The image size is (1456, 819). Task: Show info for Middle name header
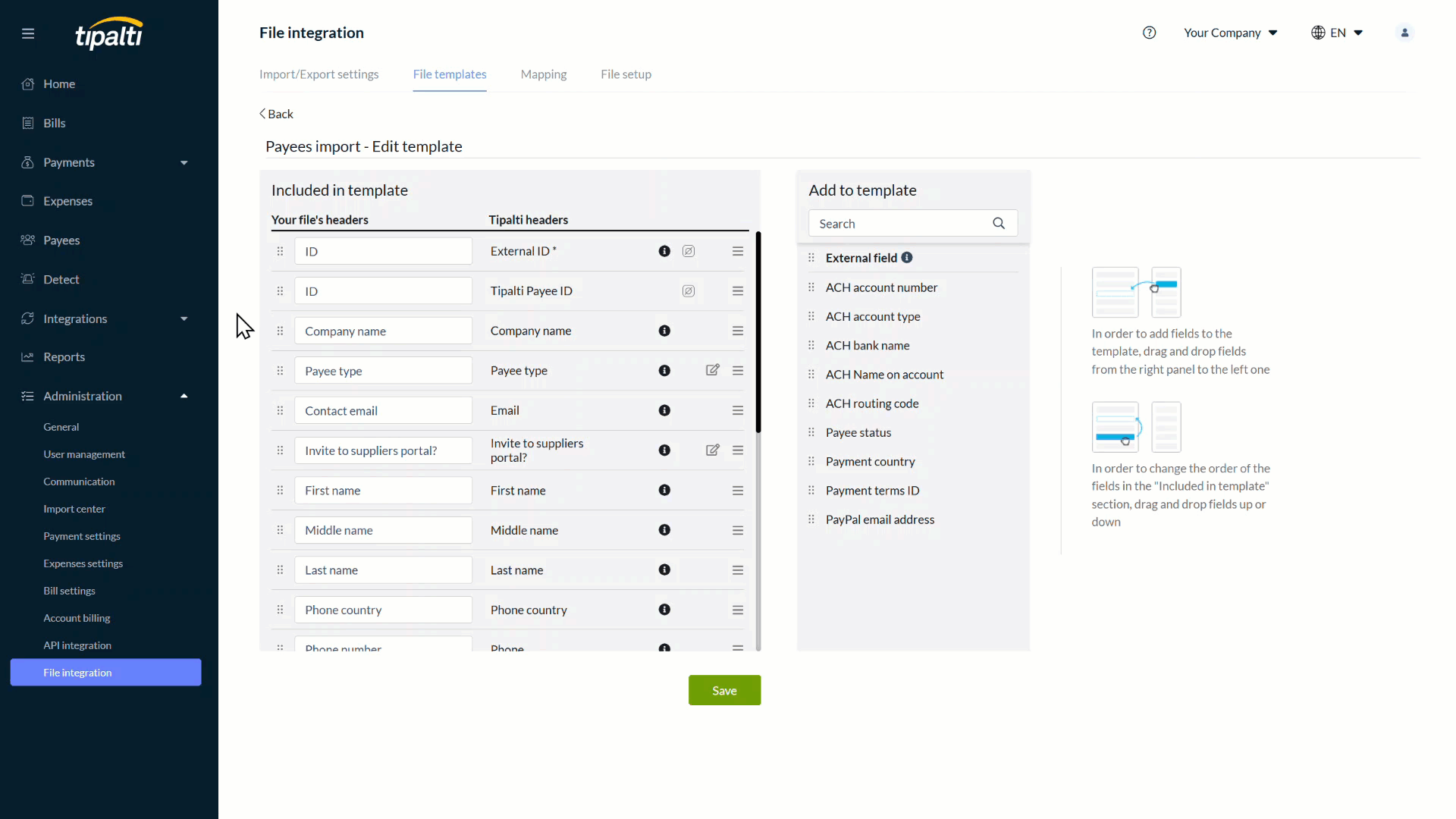coord(664,530)
